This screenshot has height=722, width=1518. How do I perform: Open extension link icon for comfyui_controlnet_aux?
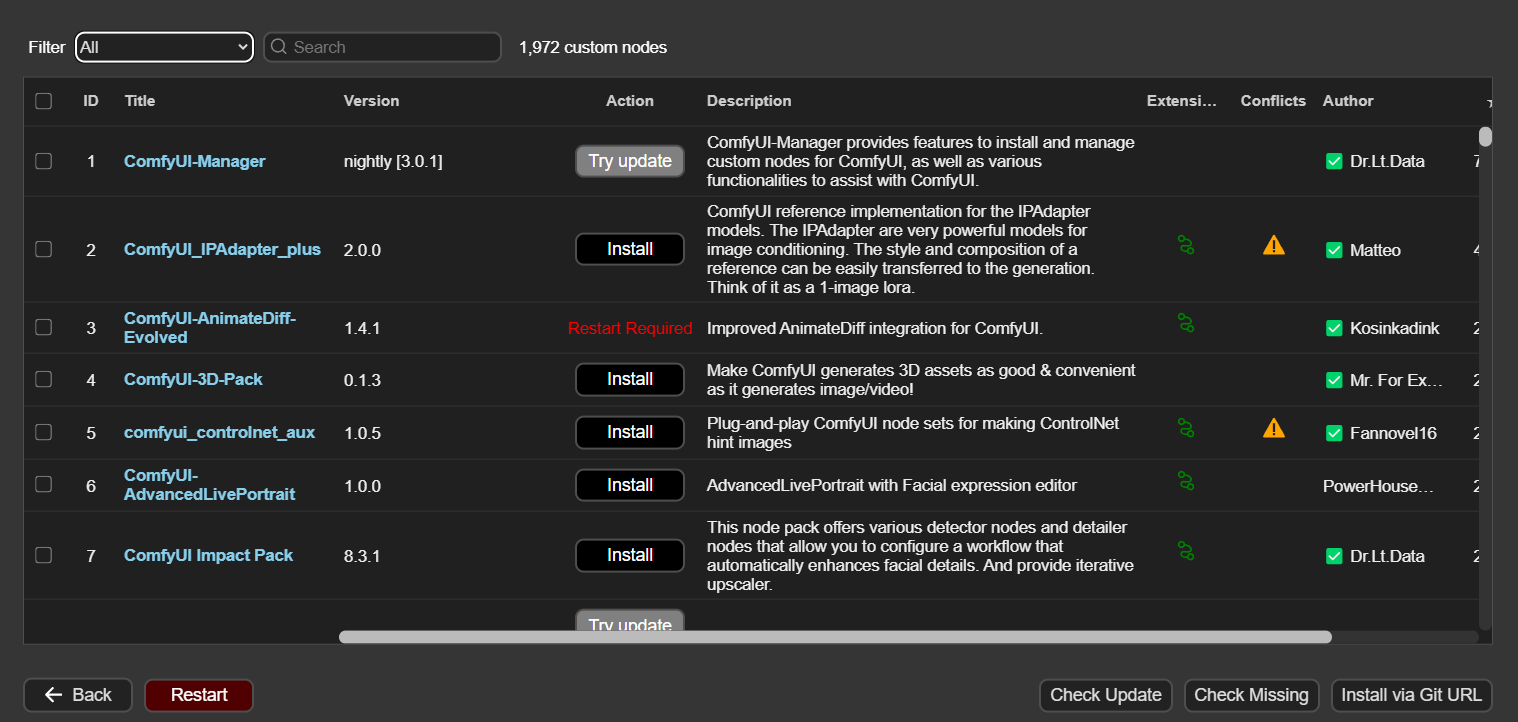click(x=1186, y=428)
